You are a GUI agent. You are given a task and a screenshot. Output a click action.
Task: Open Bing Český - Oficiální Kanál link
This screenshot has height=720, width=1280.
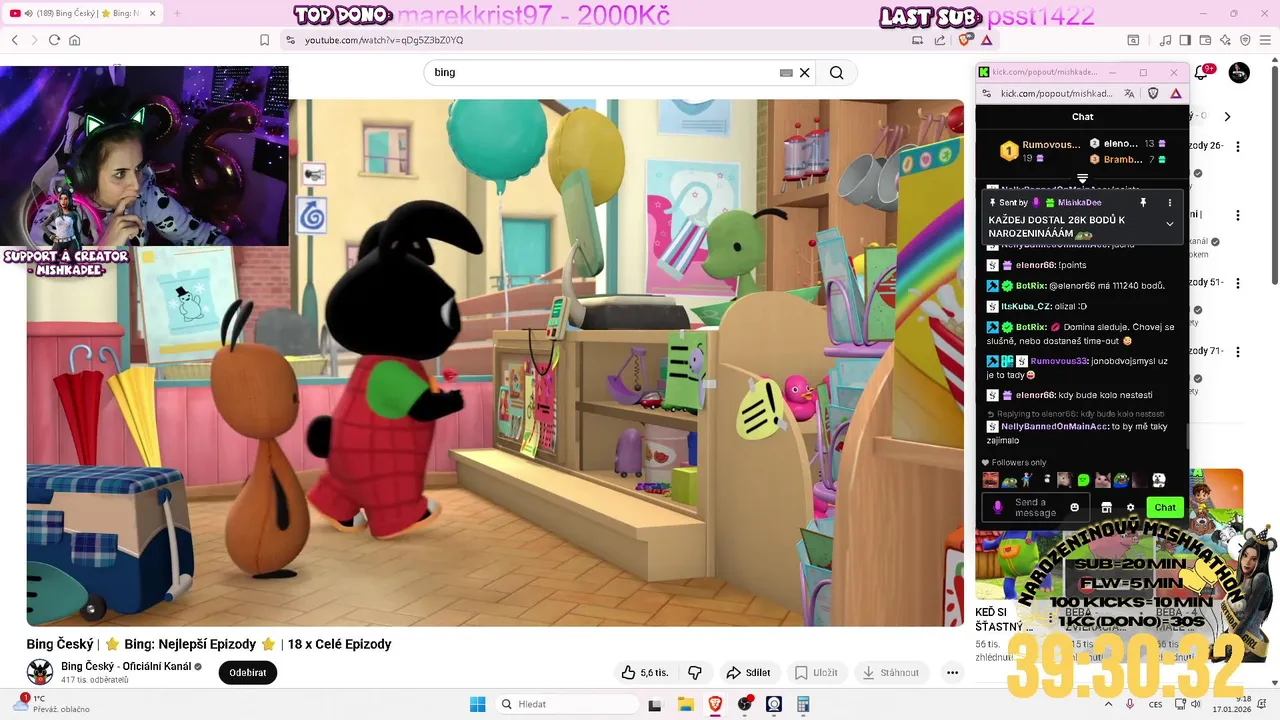(x=126, y=666)
